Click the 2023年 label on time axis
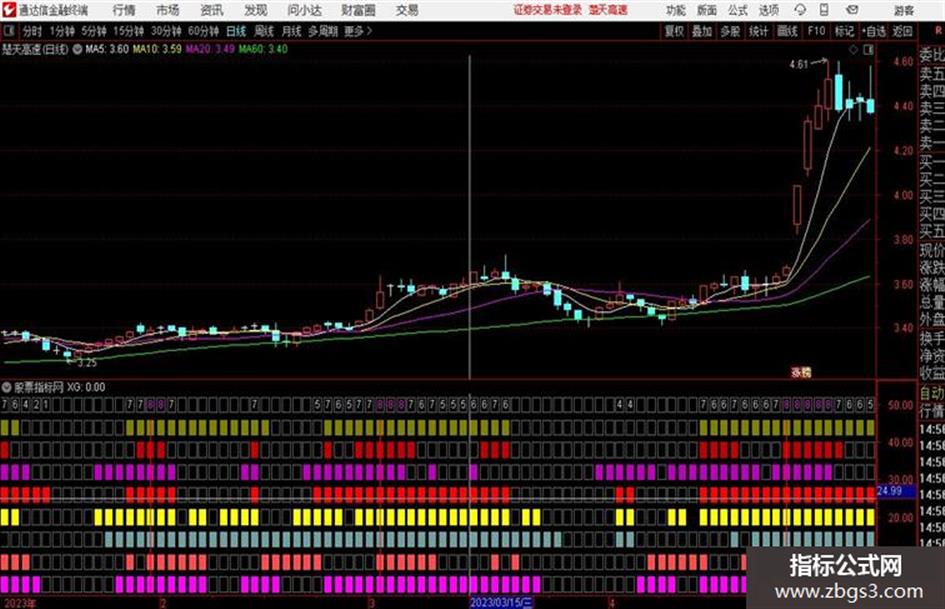The height and width of the screenshot is (609, 945). [19, 604]
